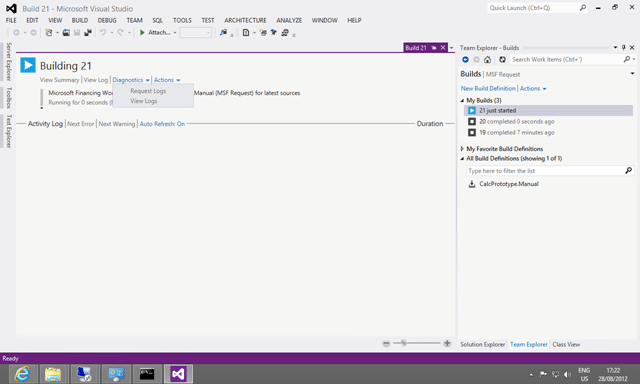
Task: Open the Toolbox side tab
Action: coord(9,98)
